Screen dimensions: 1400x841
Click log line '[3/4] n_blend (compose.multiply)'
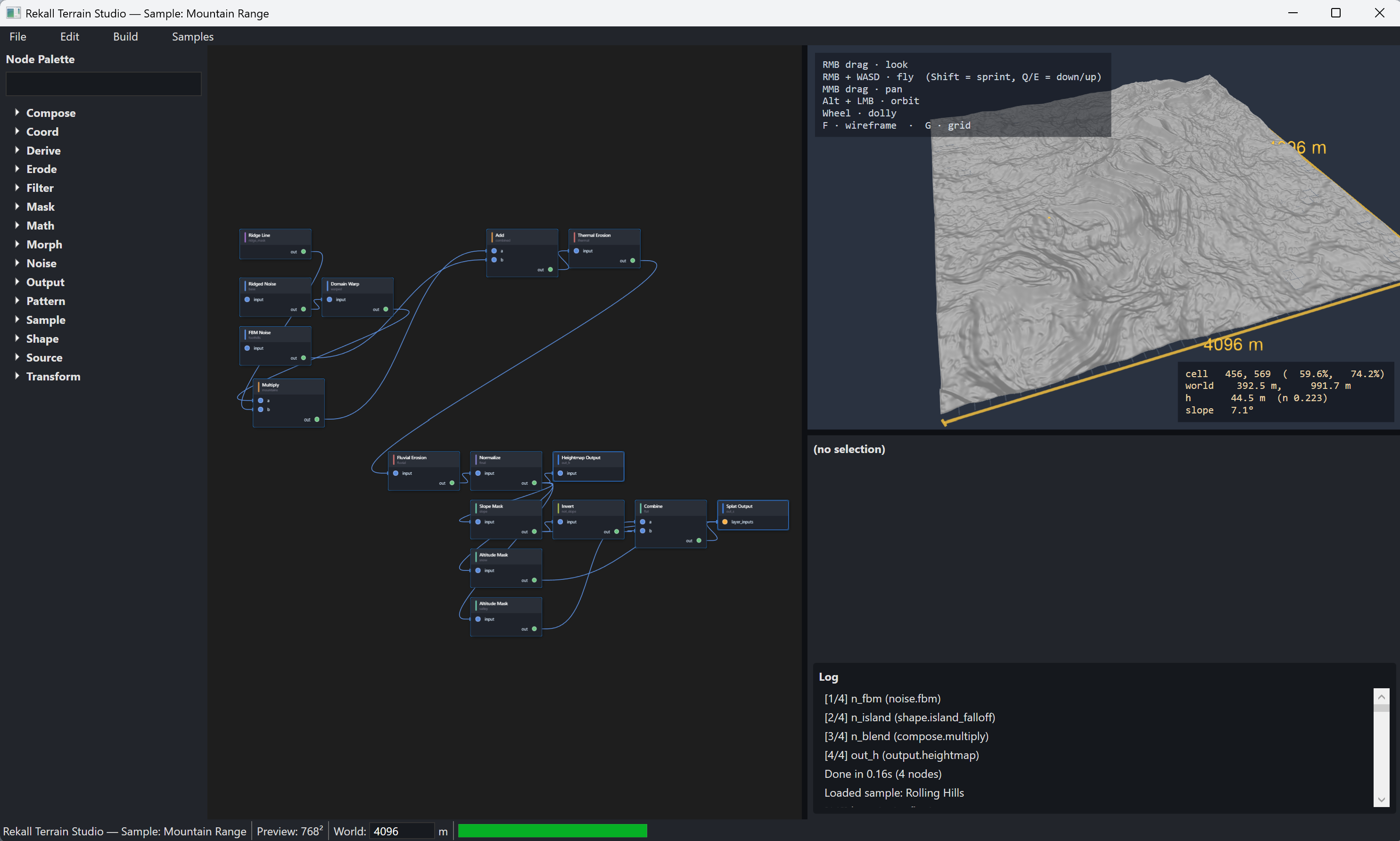tap(906, 736)
